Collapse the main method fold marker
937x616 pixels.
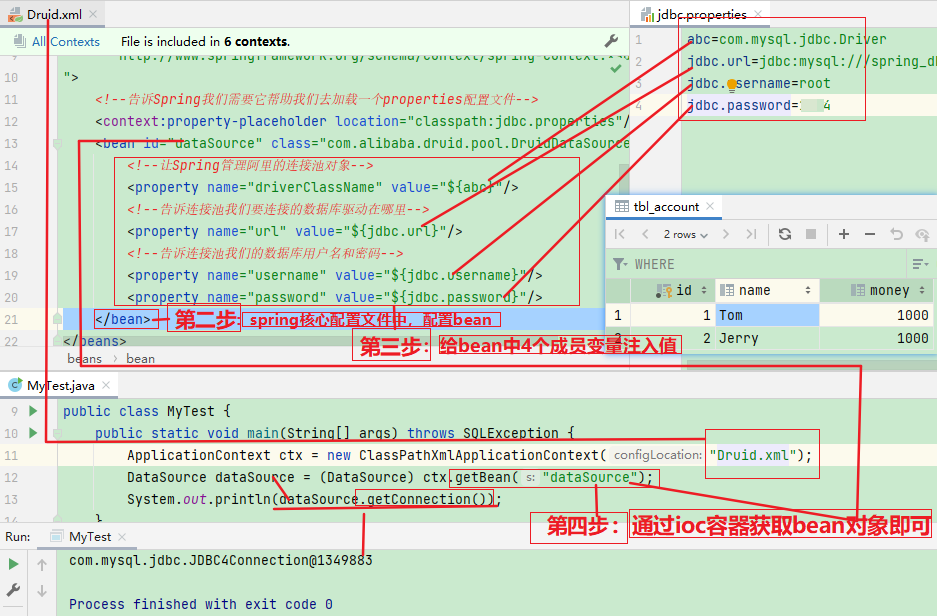point(57,433)
